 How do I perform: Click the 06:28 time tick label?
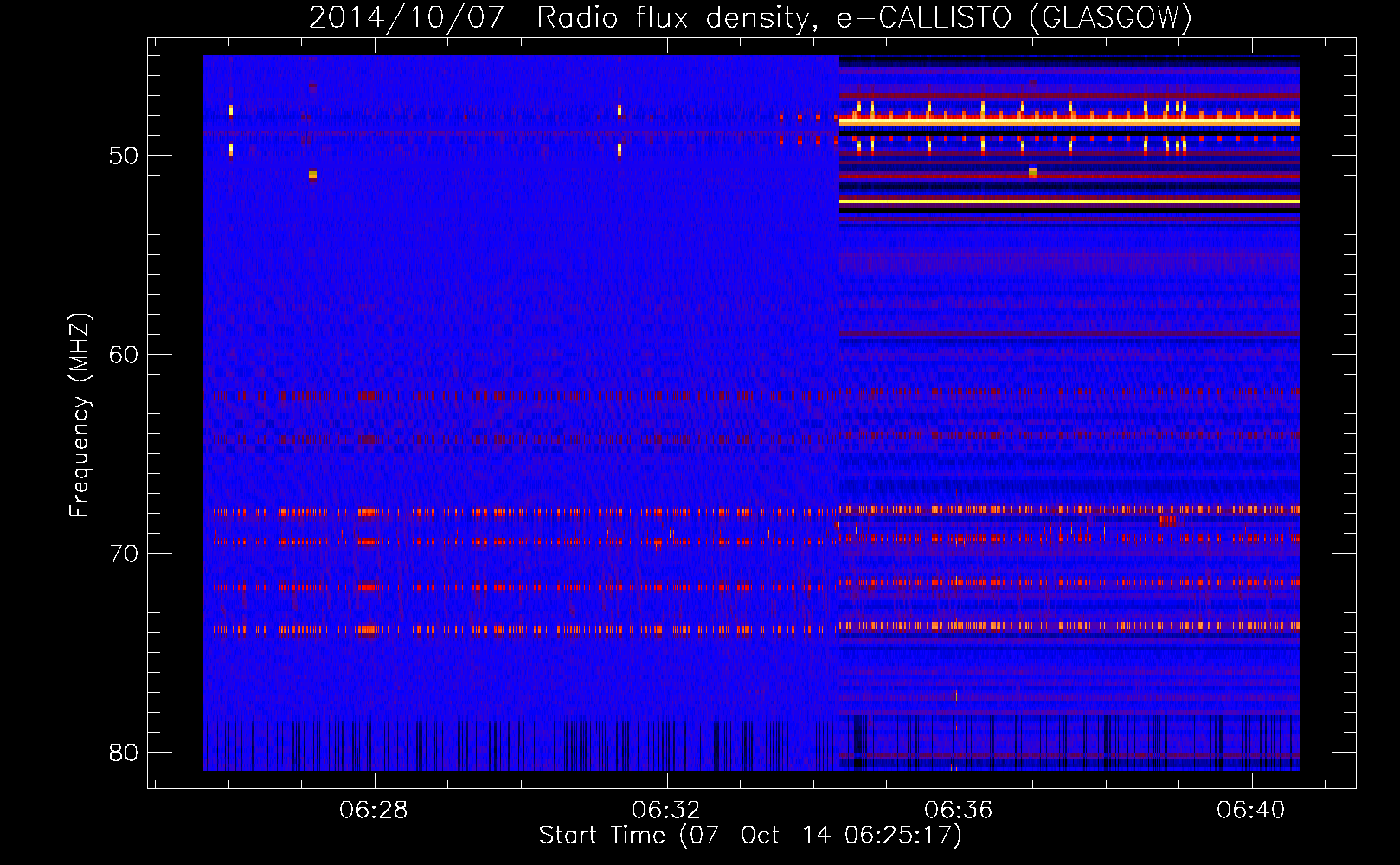point(374,811)
